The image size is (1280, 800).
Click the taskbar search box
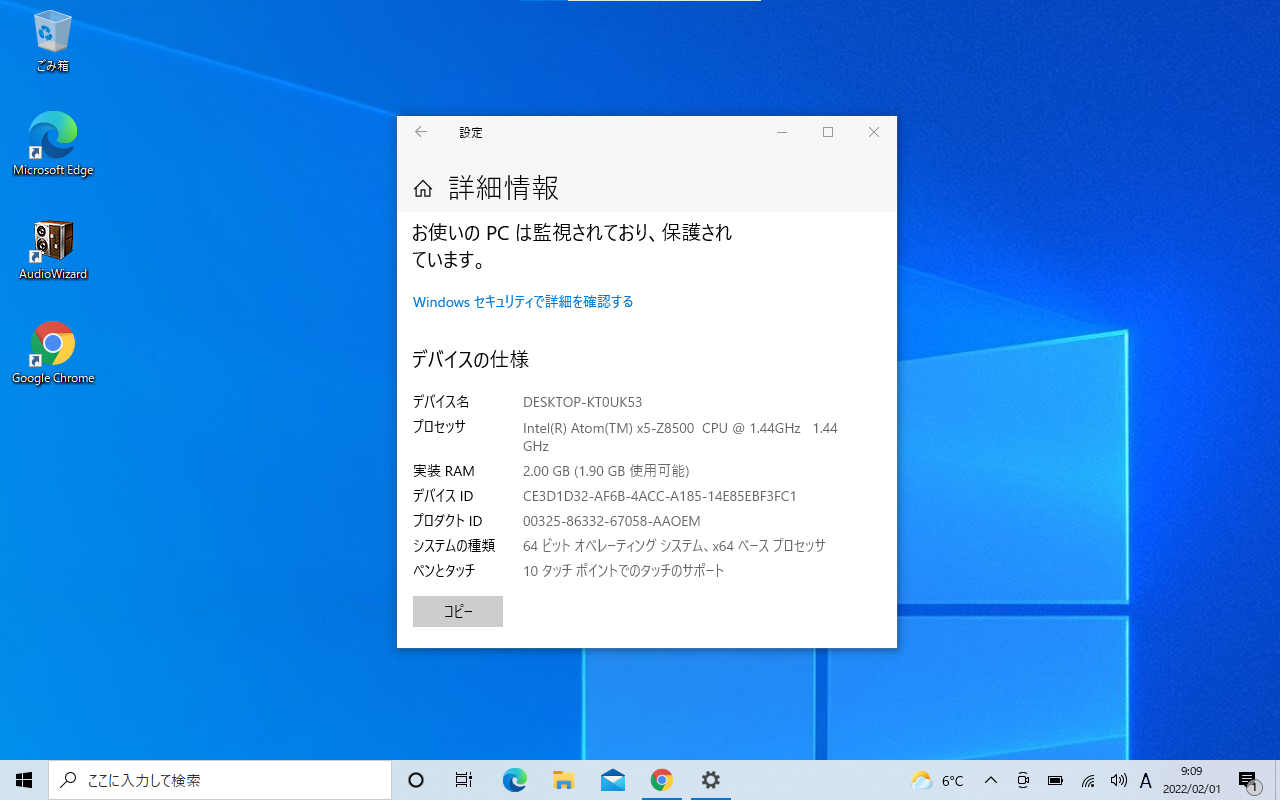point(220,780)
